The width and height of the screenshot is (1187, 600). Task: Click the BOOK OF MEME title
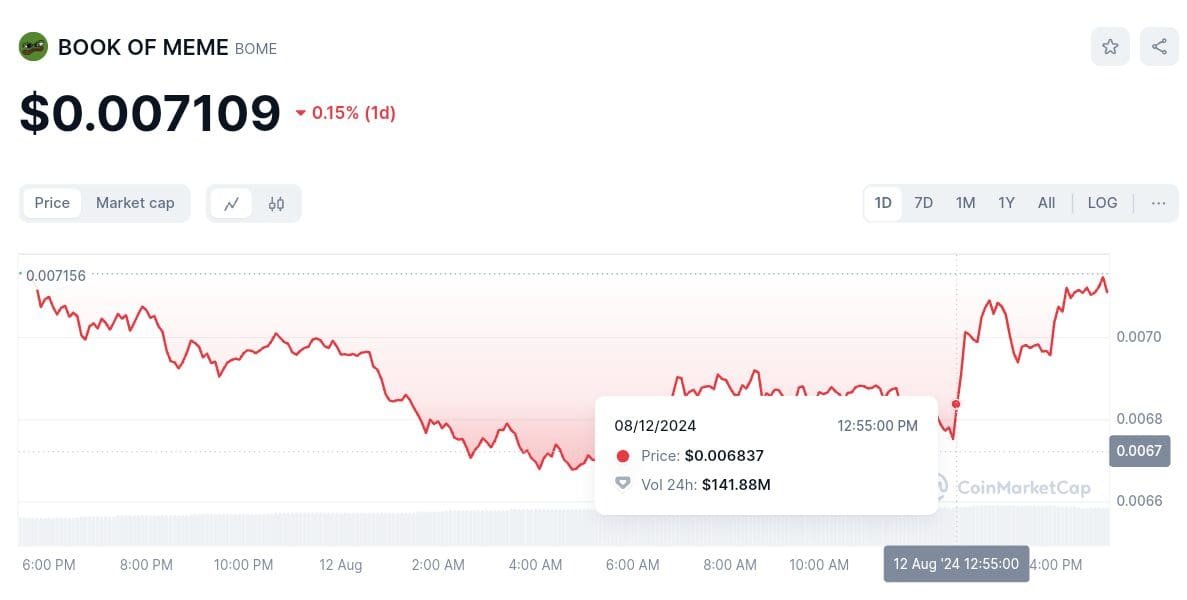click(143, 47)
